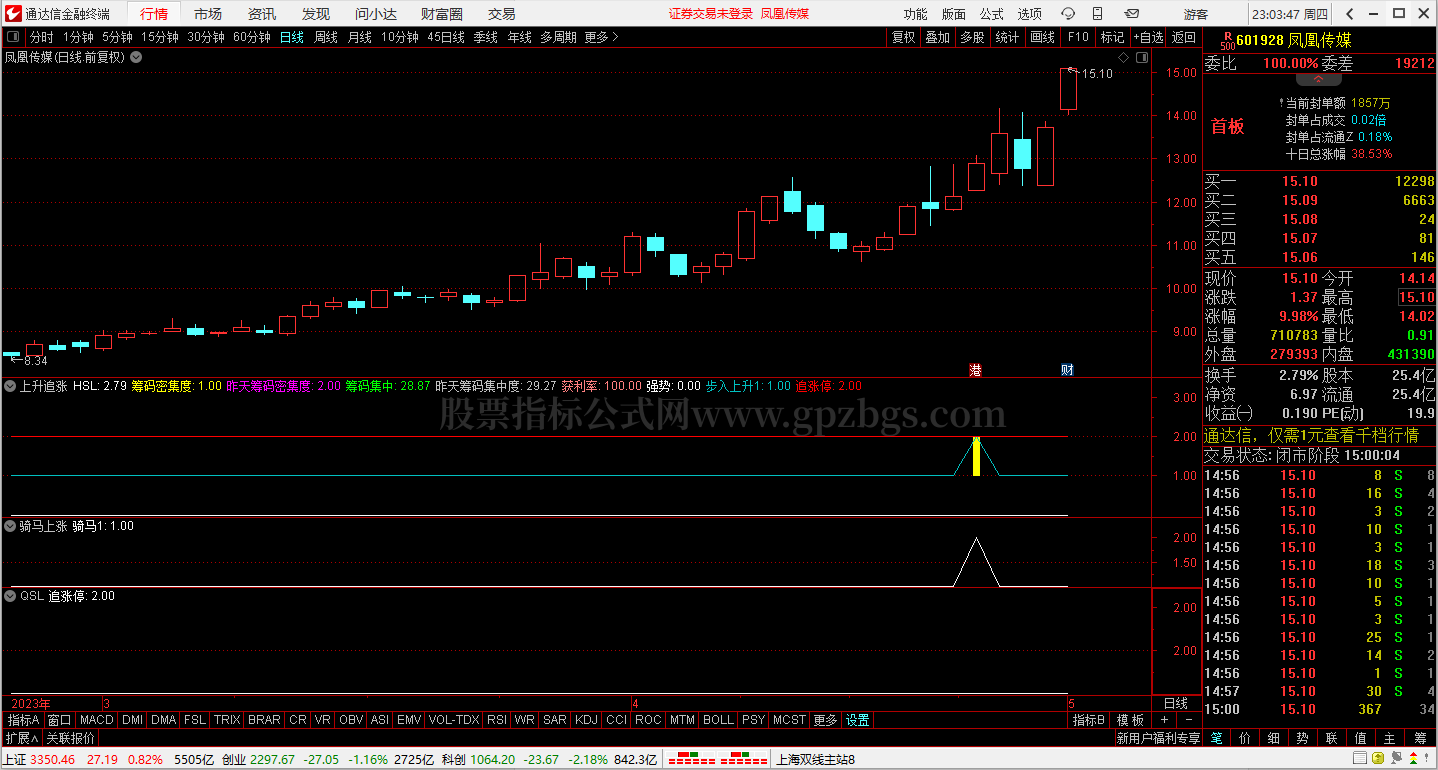Switch tick panel to 笔 mode

[1216, 738]
